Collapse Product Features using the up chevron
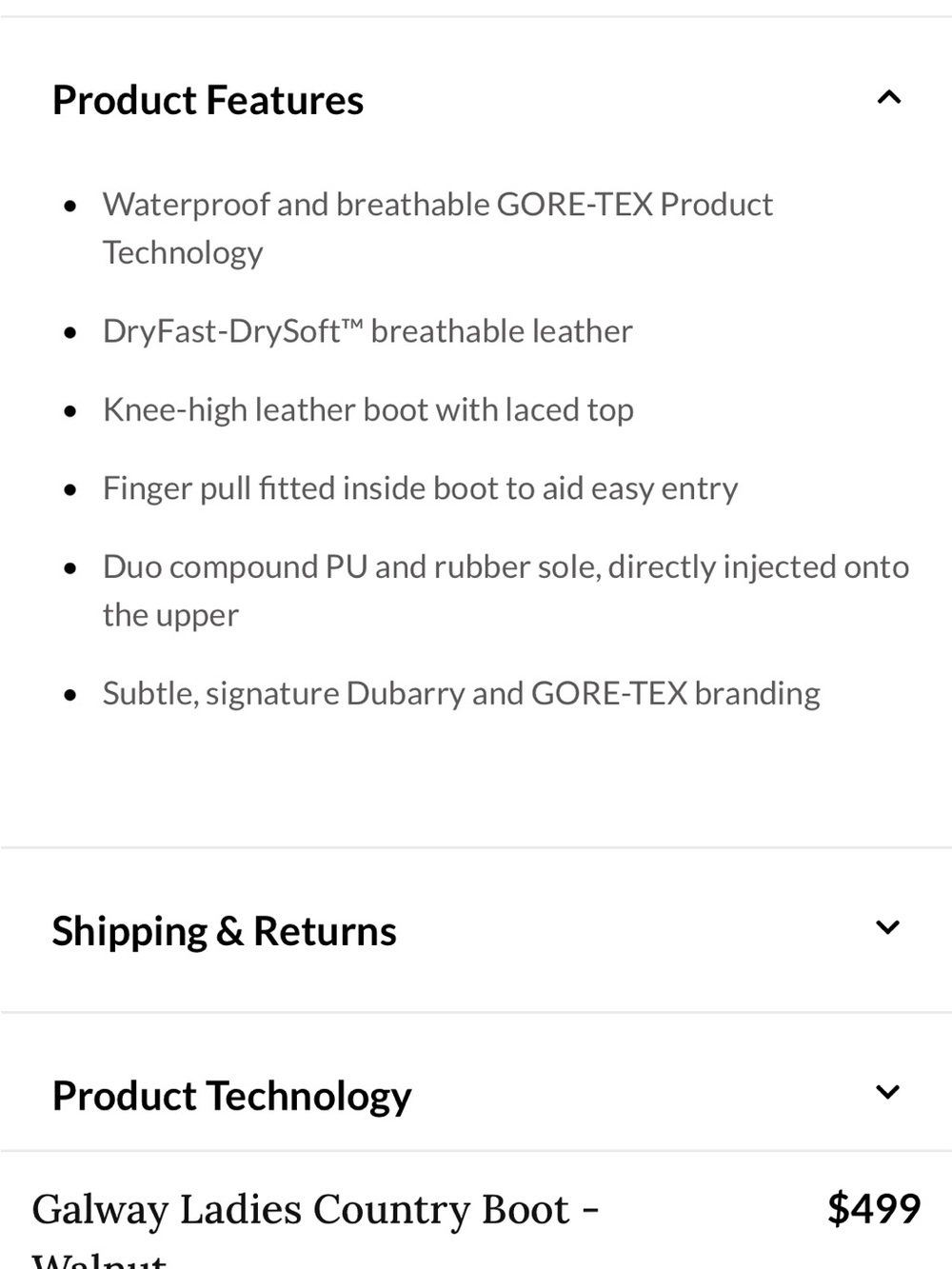The image size is (952, 1269). coord(888,98)
